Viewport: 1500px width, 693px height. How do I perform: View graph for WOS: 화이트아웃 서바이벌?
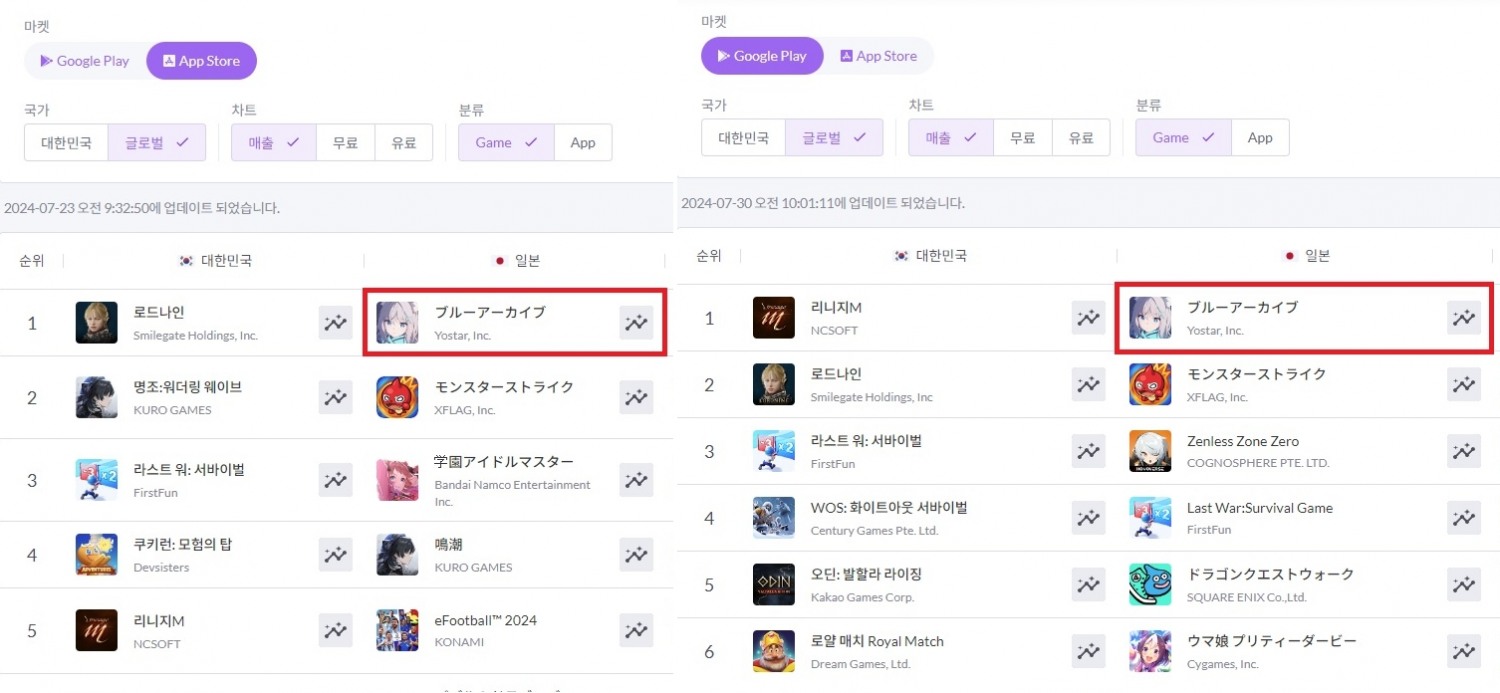1088,517
